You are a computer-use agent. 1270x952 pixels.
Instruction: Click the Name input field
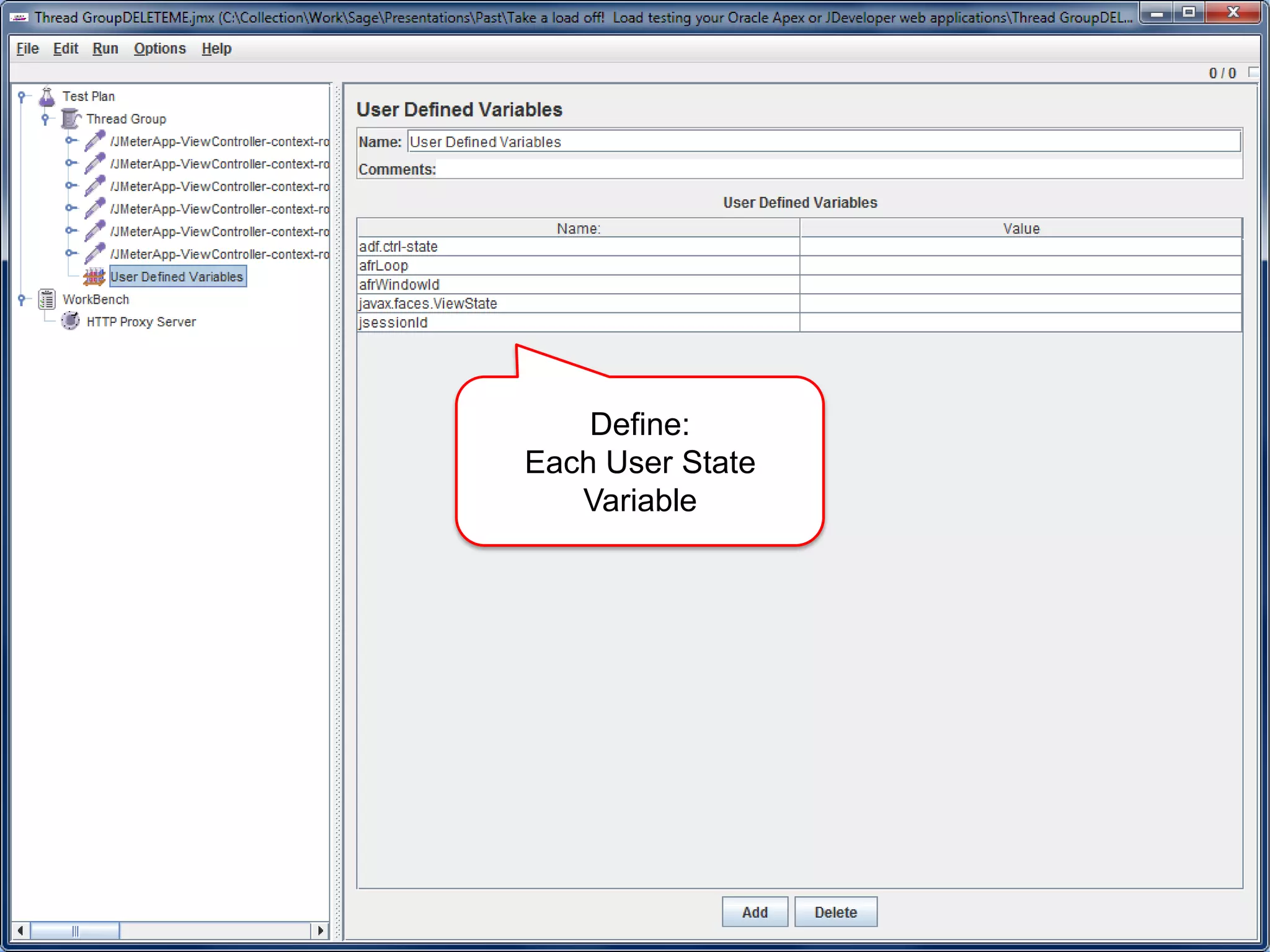[824, 142]
